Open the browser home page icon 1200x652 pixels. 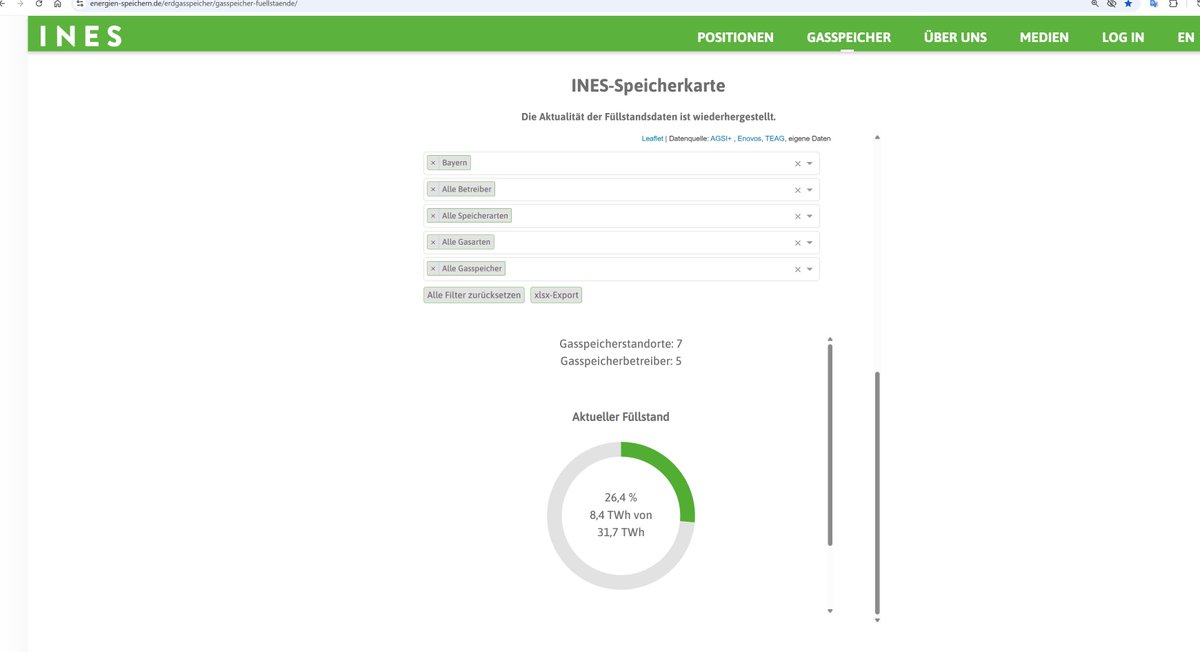(x=58, y=4)
